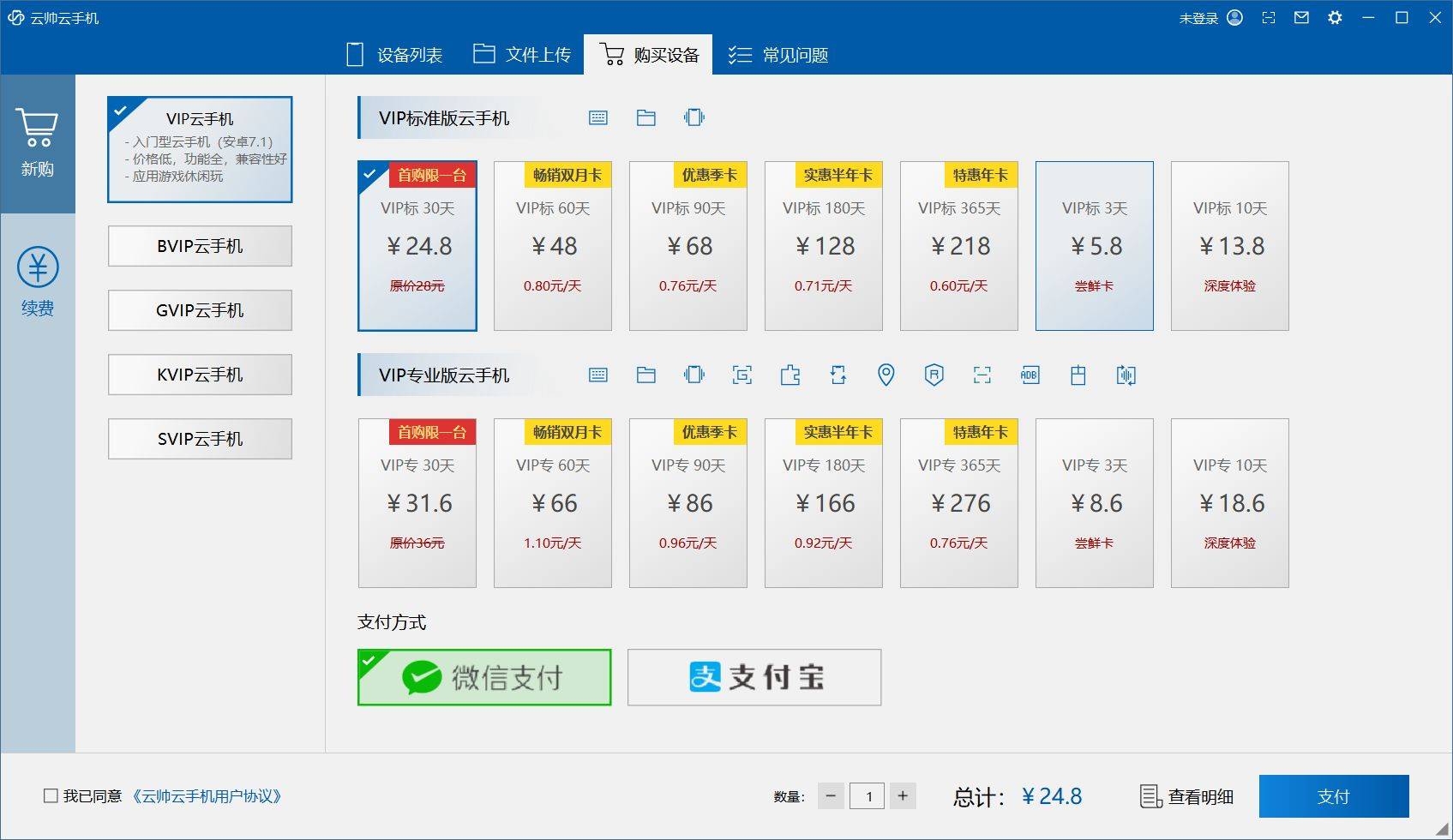
Task: Click the location pin icon
Action: coord(886,375)
